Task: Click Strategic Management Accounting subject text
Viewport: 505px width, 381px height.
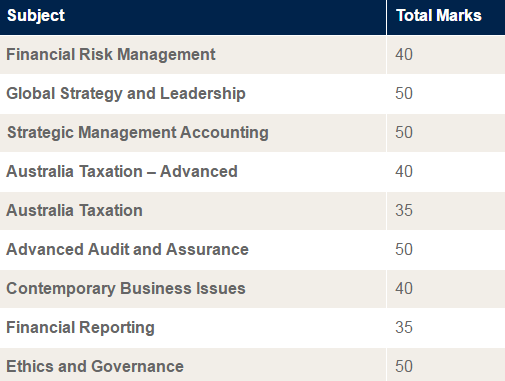Action: (x=138, y=133)
